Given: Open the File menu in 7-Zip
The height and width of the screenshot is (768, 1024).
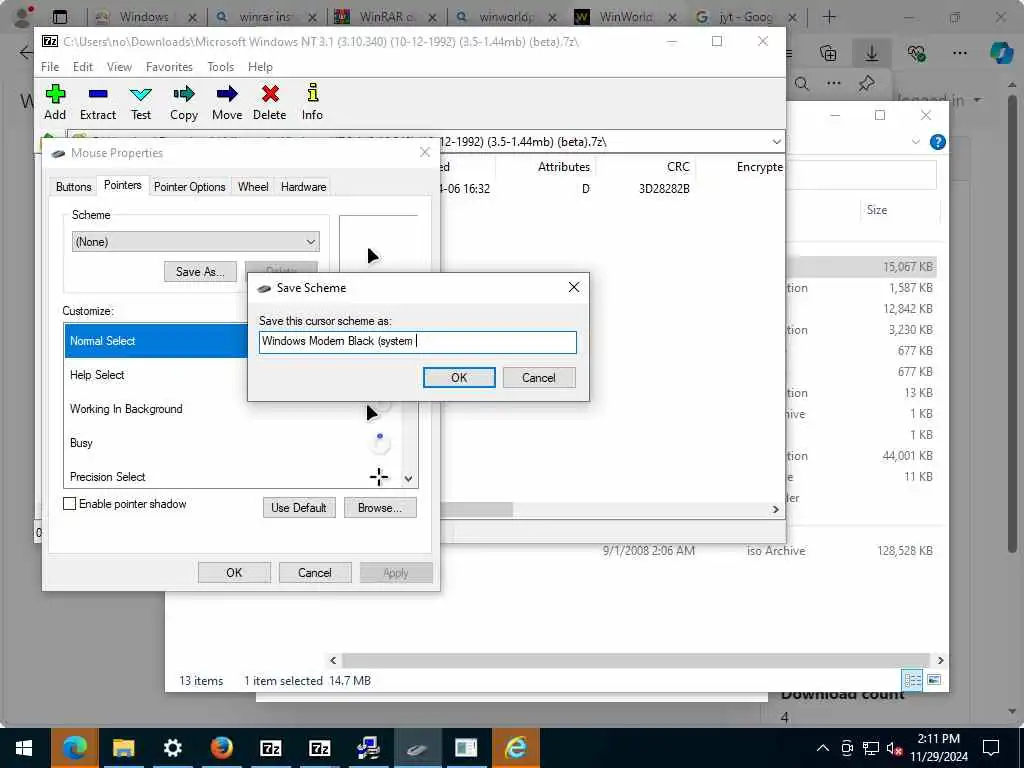Looking at the screenshot, I should [50, 67].
